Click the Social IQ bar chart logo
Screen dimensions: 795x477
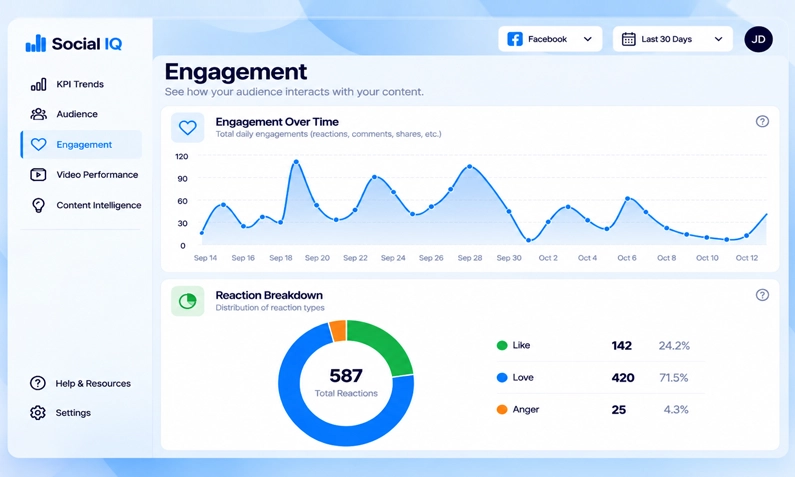tap(35, 44)
